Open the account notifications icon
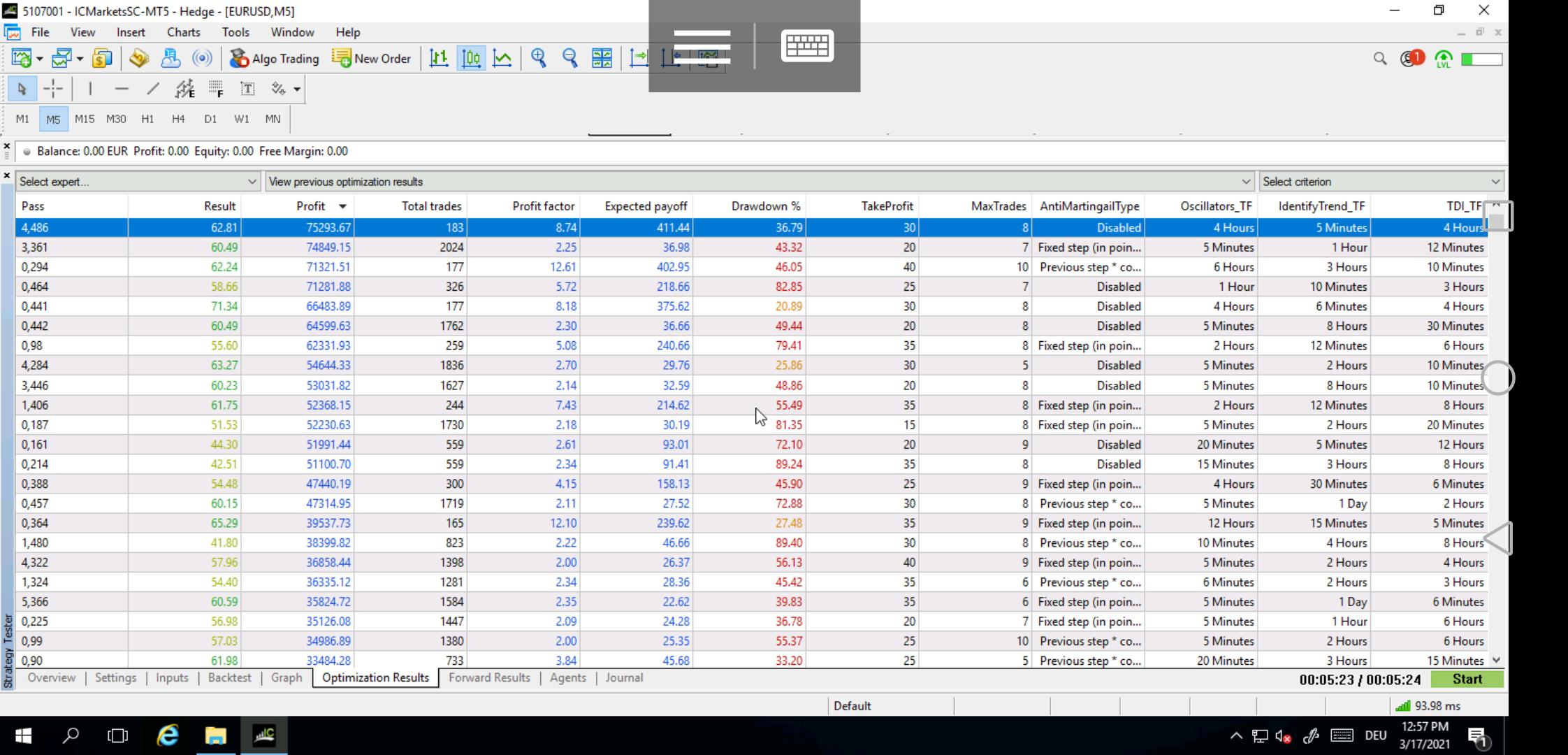The width and height of the screenshot is (1568, 755). 1411,59
